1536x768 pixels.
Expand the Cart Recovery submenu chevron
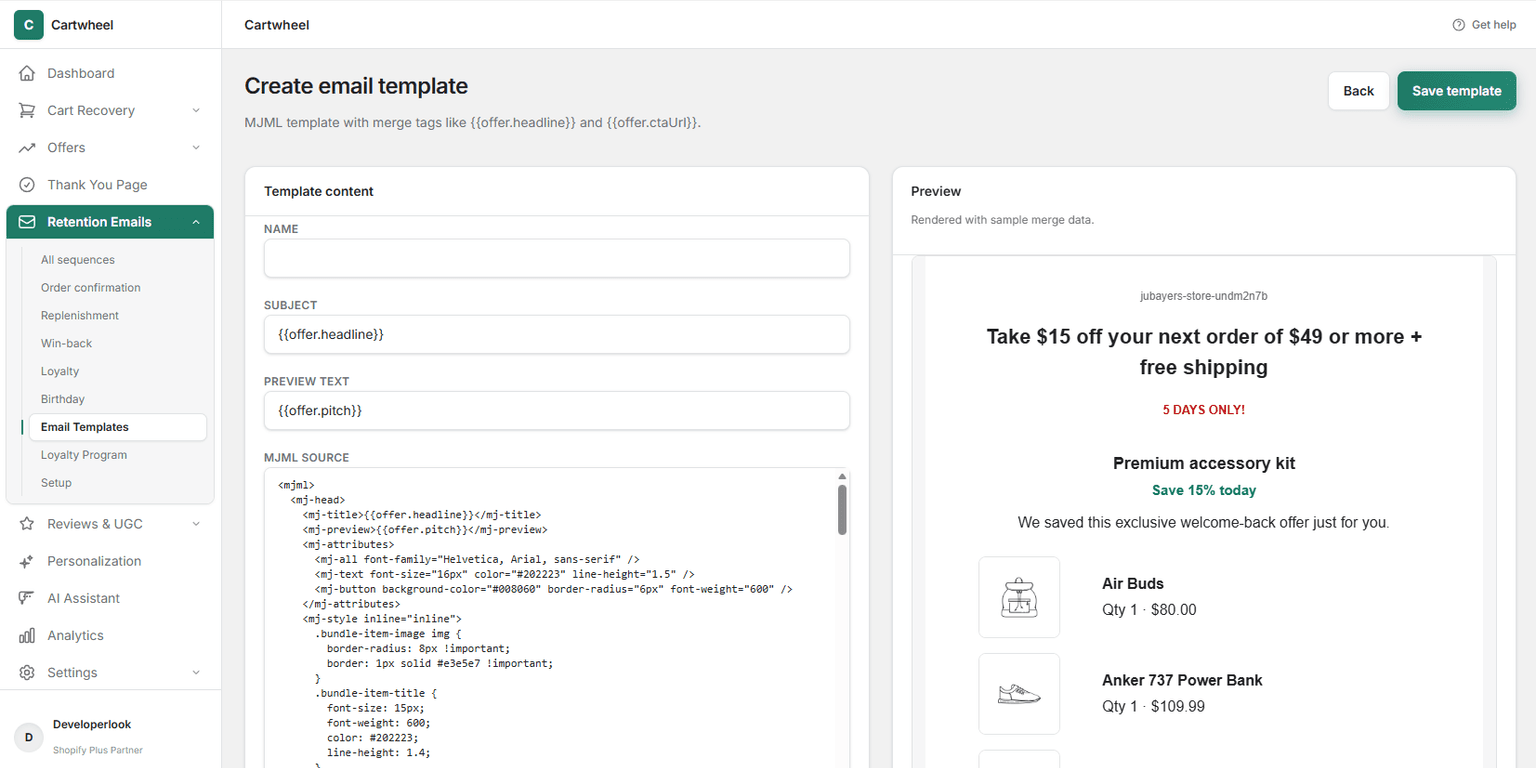pos(196,110)
